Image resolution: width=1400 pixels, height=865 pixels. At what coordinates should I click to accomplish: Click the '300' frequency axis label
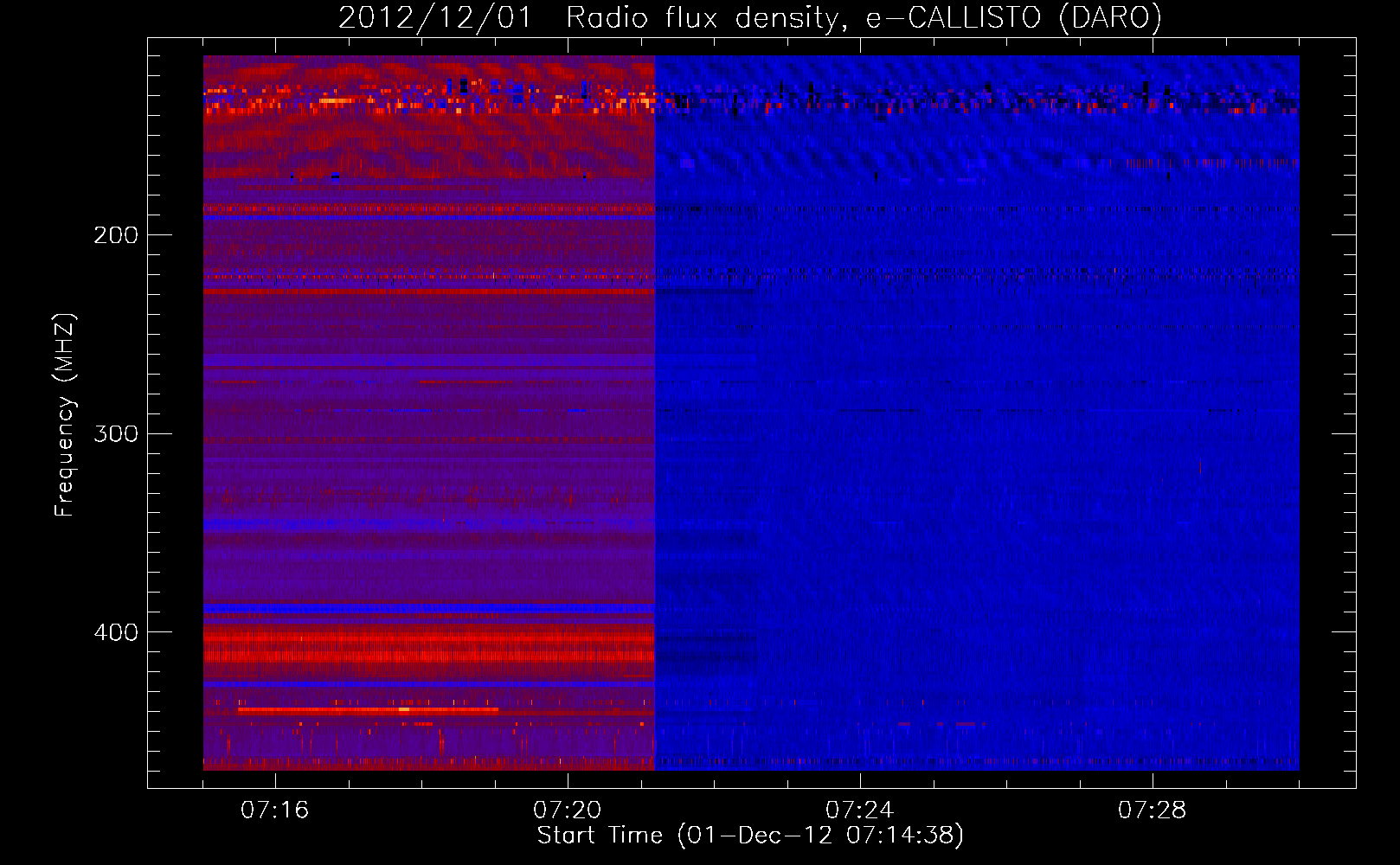click(x=116, y=433)
